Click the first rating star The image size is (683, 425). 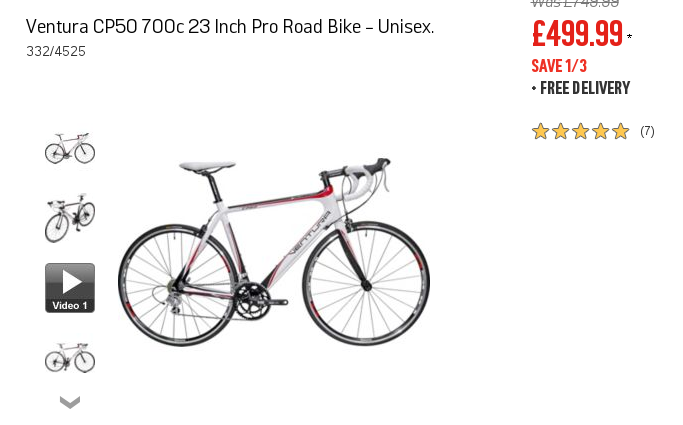[540, 131]
